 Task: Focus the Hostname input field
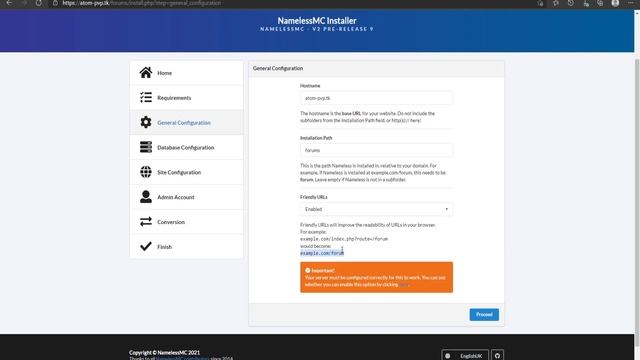(376, 98)
